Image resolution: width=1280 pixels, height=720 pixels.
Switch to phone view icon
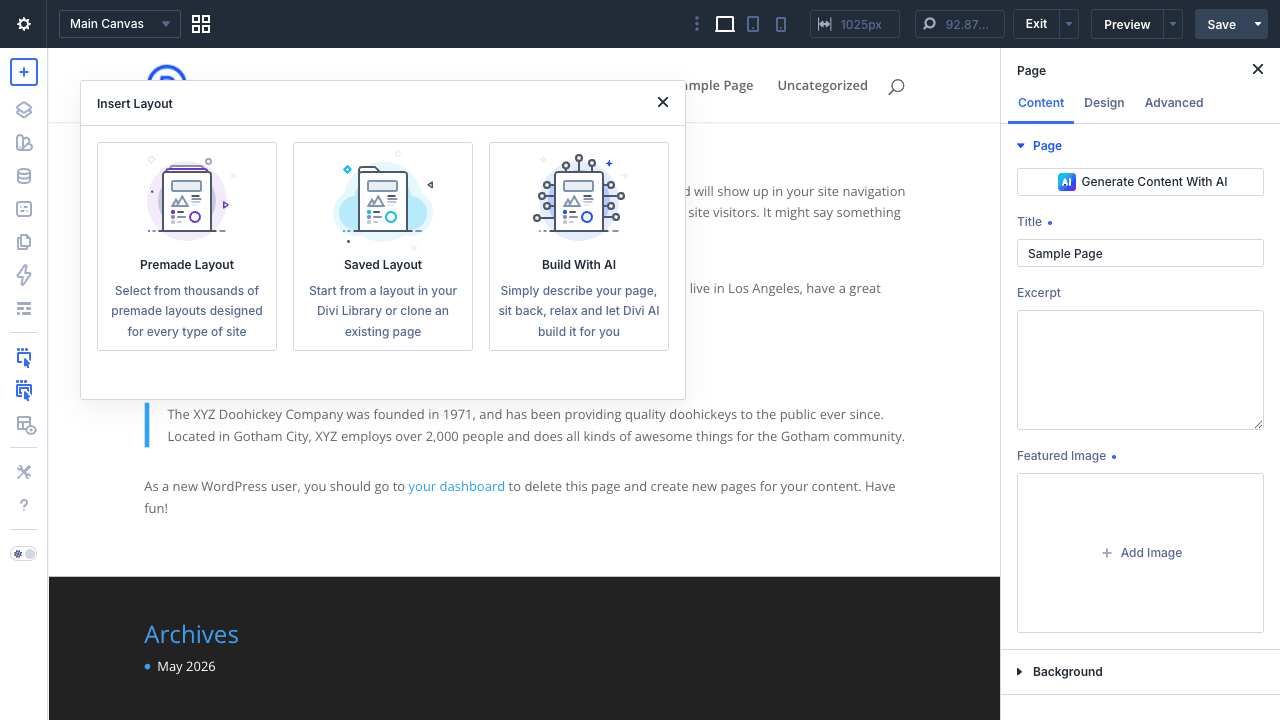781,24
